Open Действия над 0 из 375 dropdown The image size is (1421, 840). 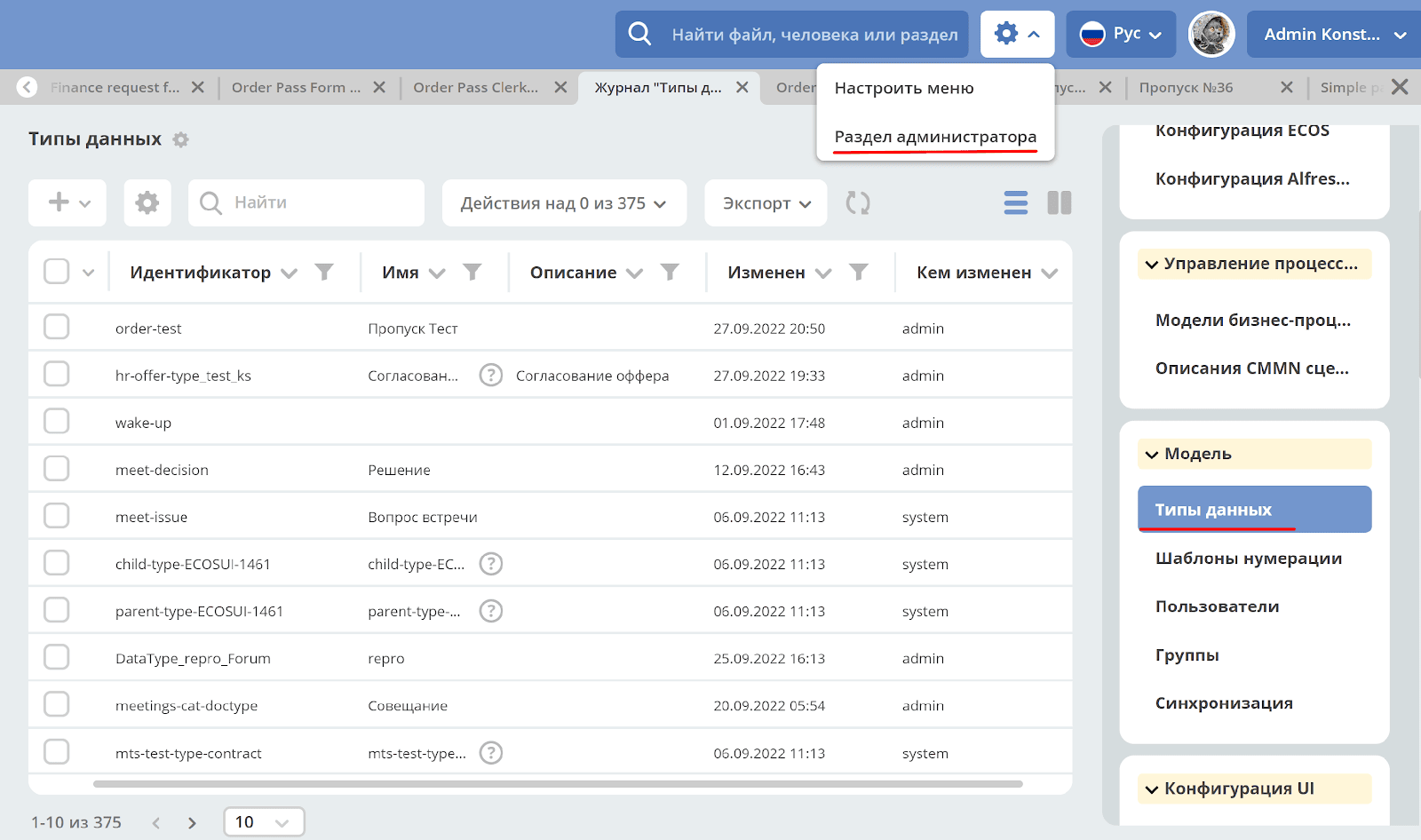point(564,202)
